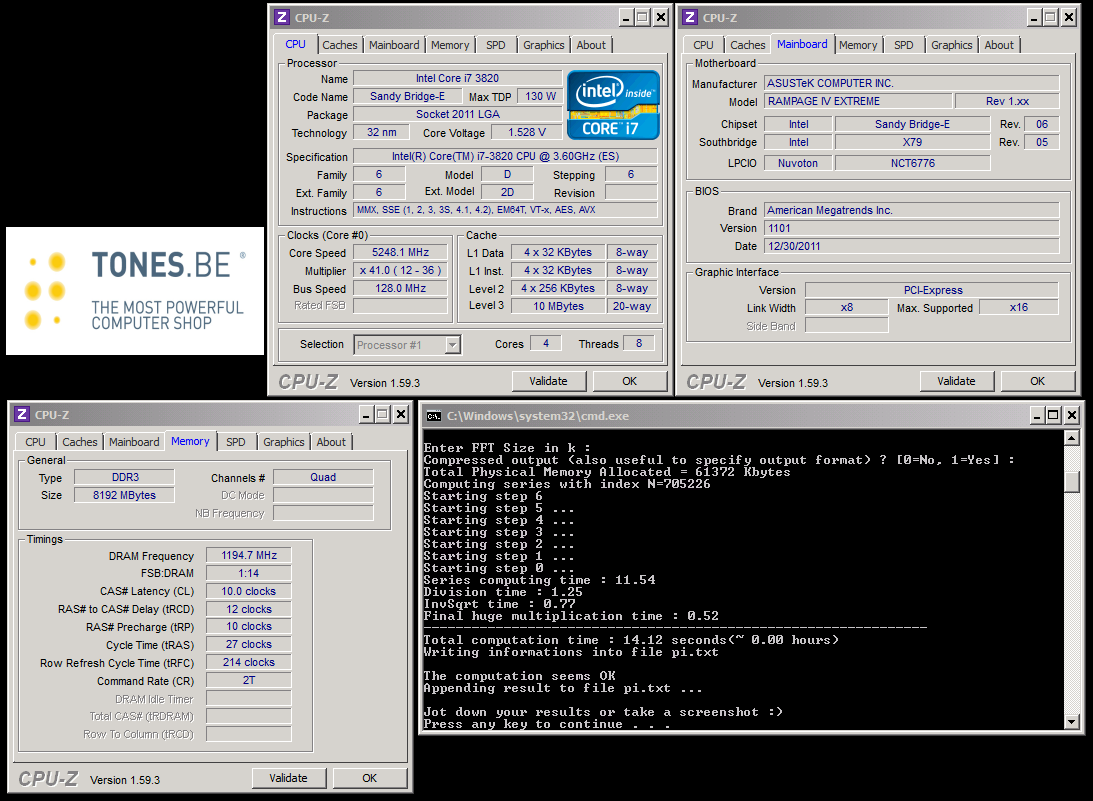Open SPD tab in CPU window
The width and height of the screenshot is (1093, 801).
pos(496,45)
